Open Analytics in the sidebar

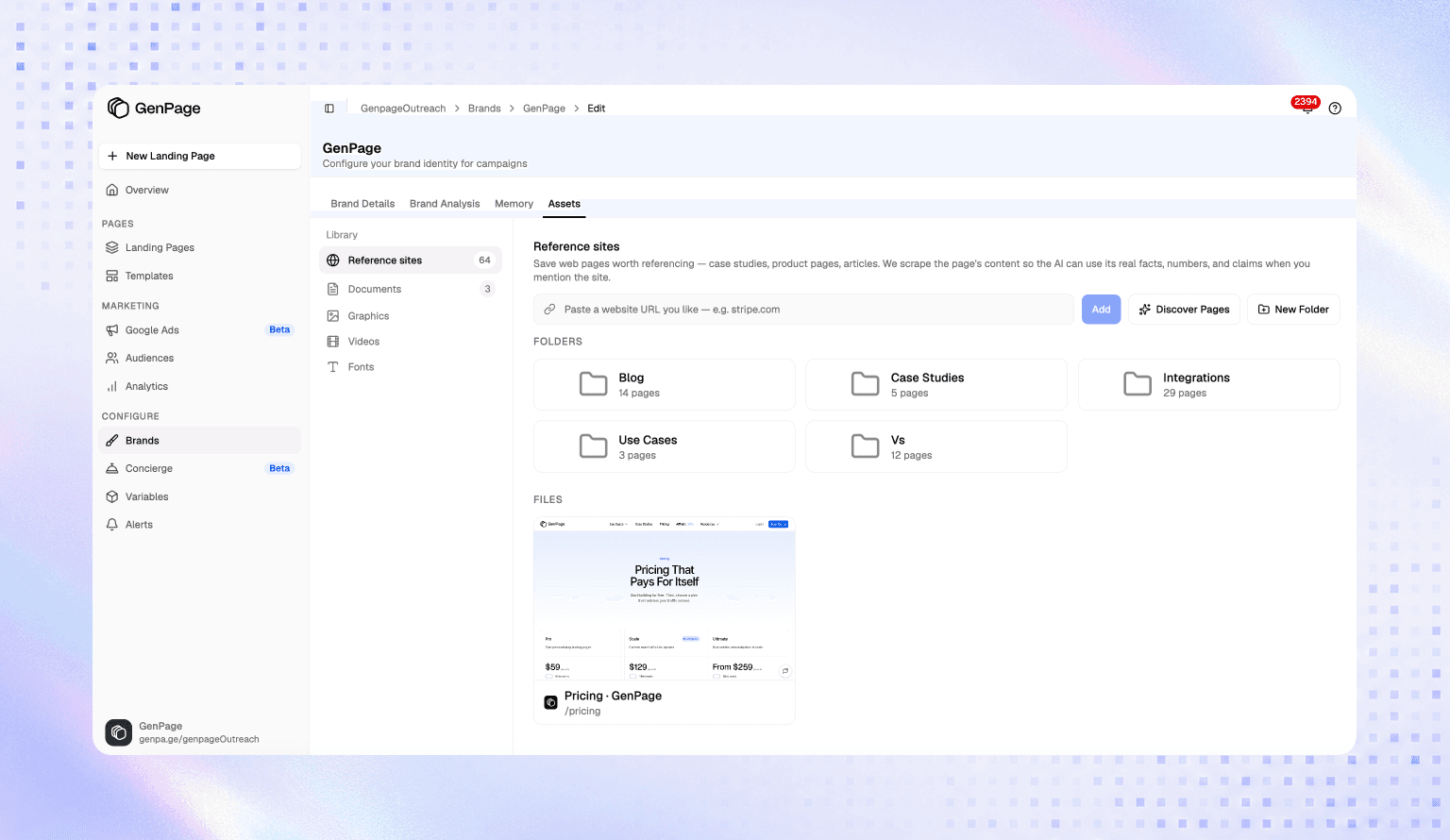click(x=200, y=386)
